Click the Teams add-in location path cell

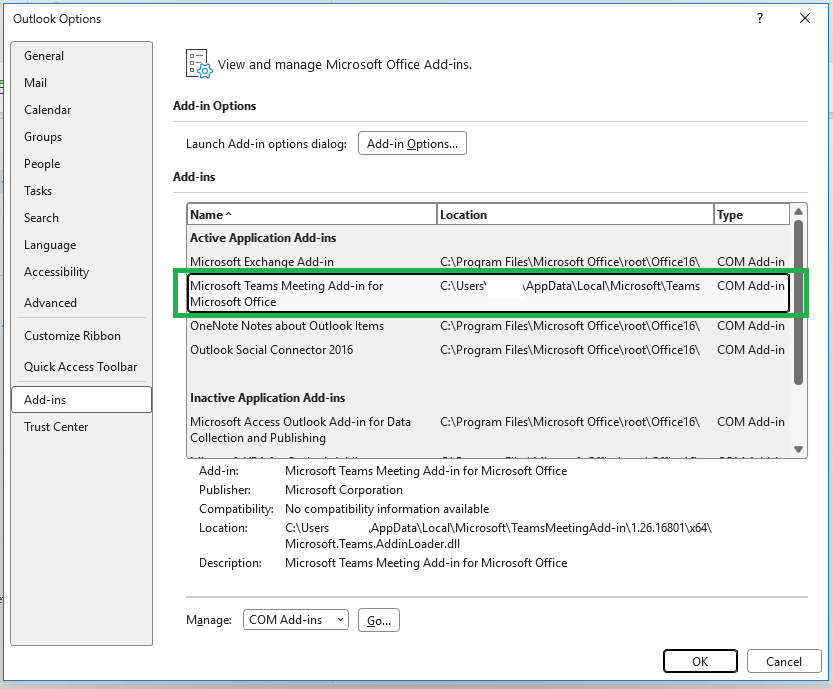click(x=570, y=286)
